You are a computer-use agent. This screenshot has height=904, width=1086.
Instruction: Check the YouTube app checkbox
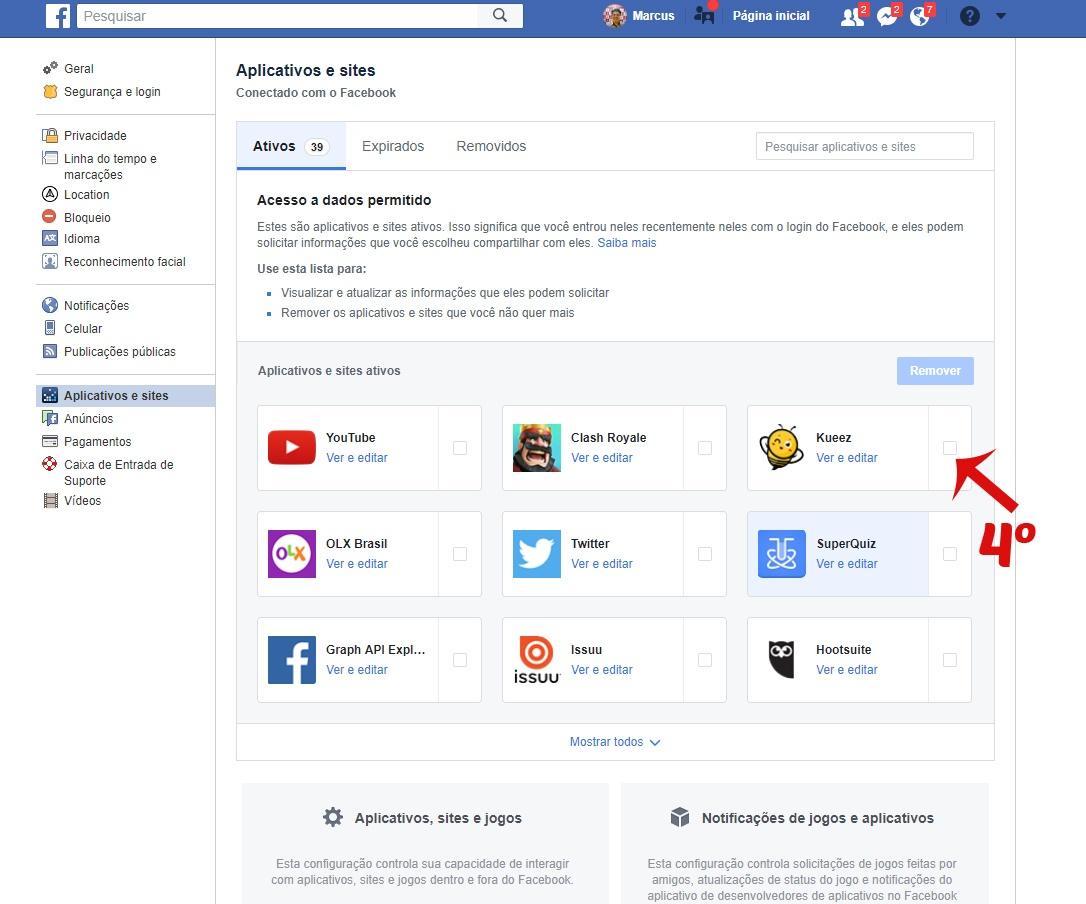click(x=460, y=448)
